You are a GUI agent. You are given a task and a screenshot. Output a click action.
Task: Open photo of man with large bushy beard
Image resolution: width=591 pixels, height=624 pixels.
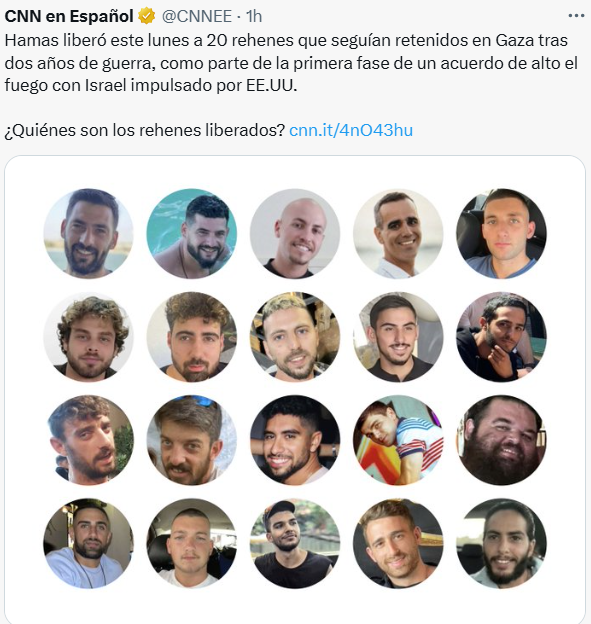point(501,440)
